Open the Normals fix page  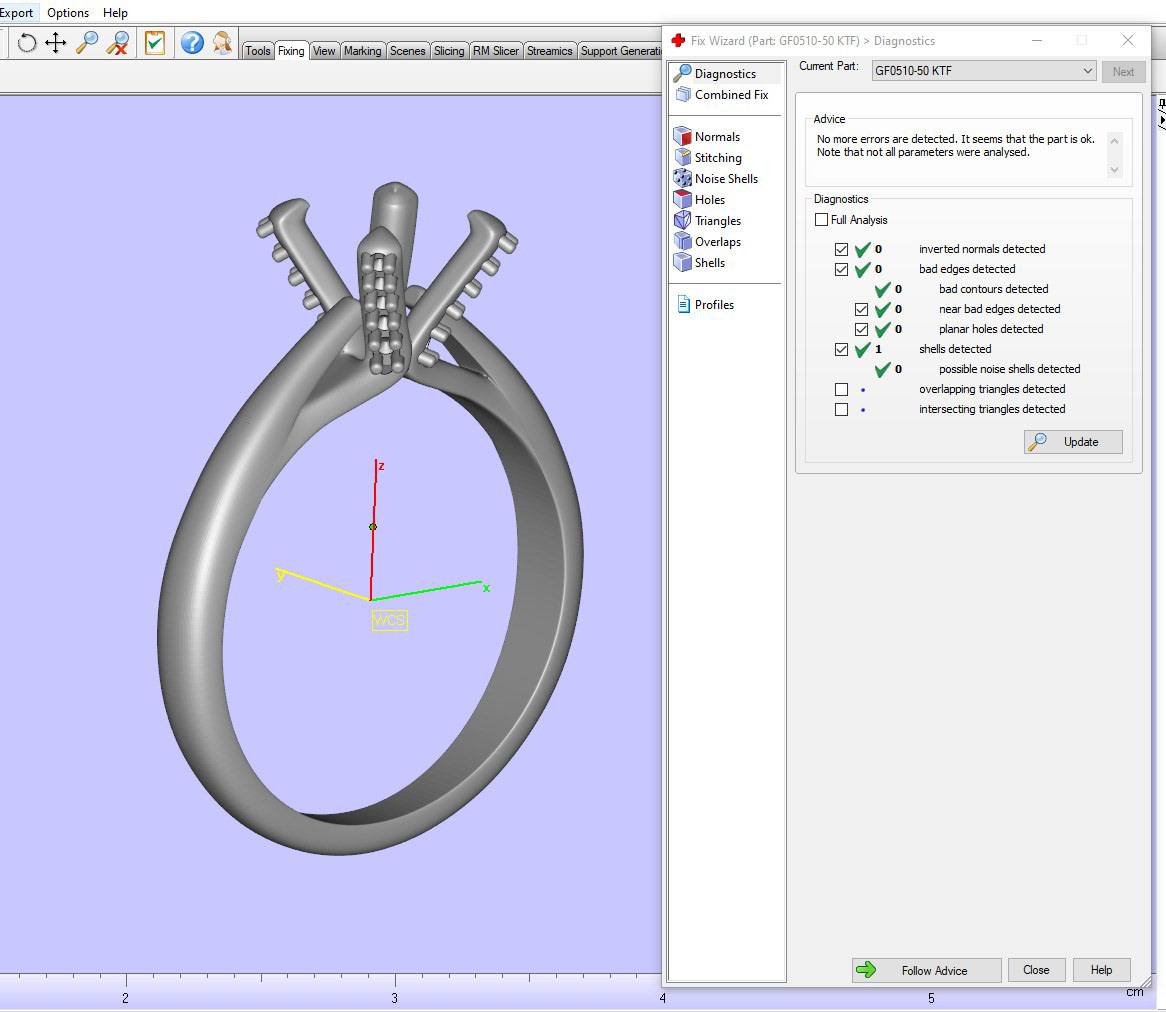click(717, 137)
